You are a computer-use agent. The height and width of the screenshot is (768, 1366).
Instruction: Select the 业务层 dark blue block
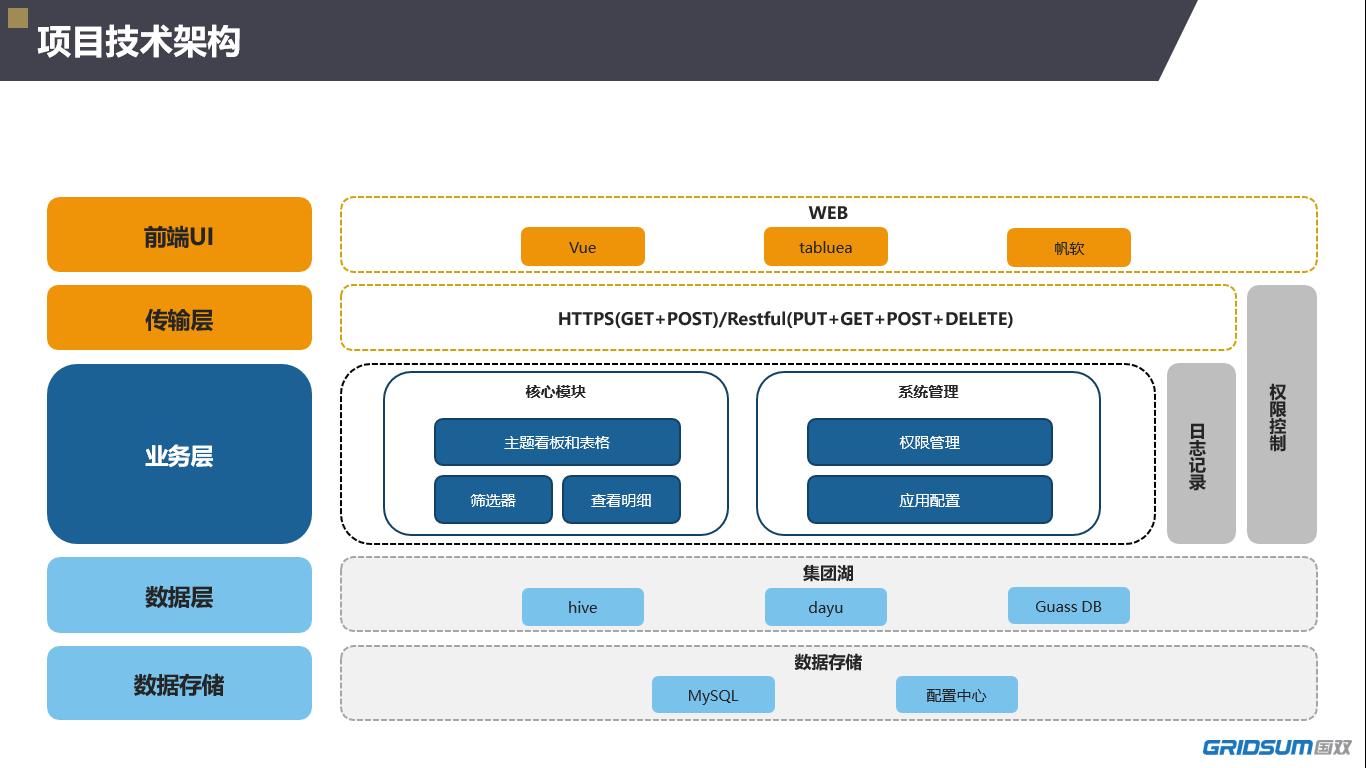pos(179,454)
